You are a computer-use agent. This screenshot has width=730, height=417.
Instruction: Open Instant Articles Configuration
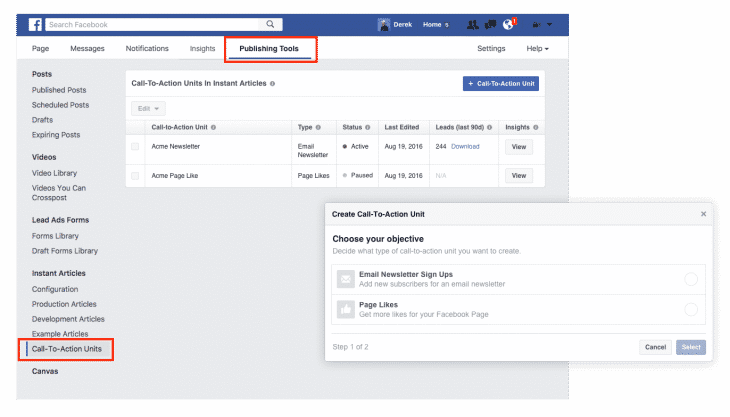[55, 289]
